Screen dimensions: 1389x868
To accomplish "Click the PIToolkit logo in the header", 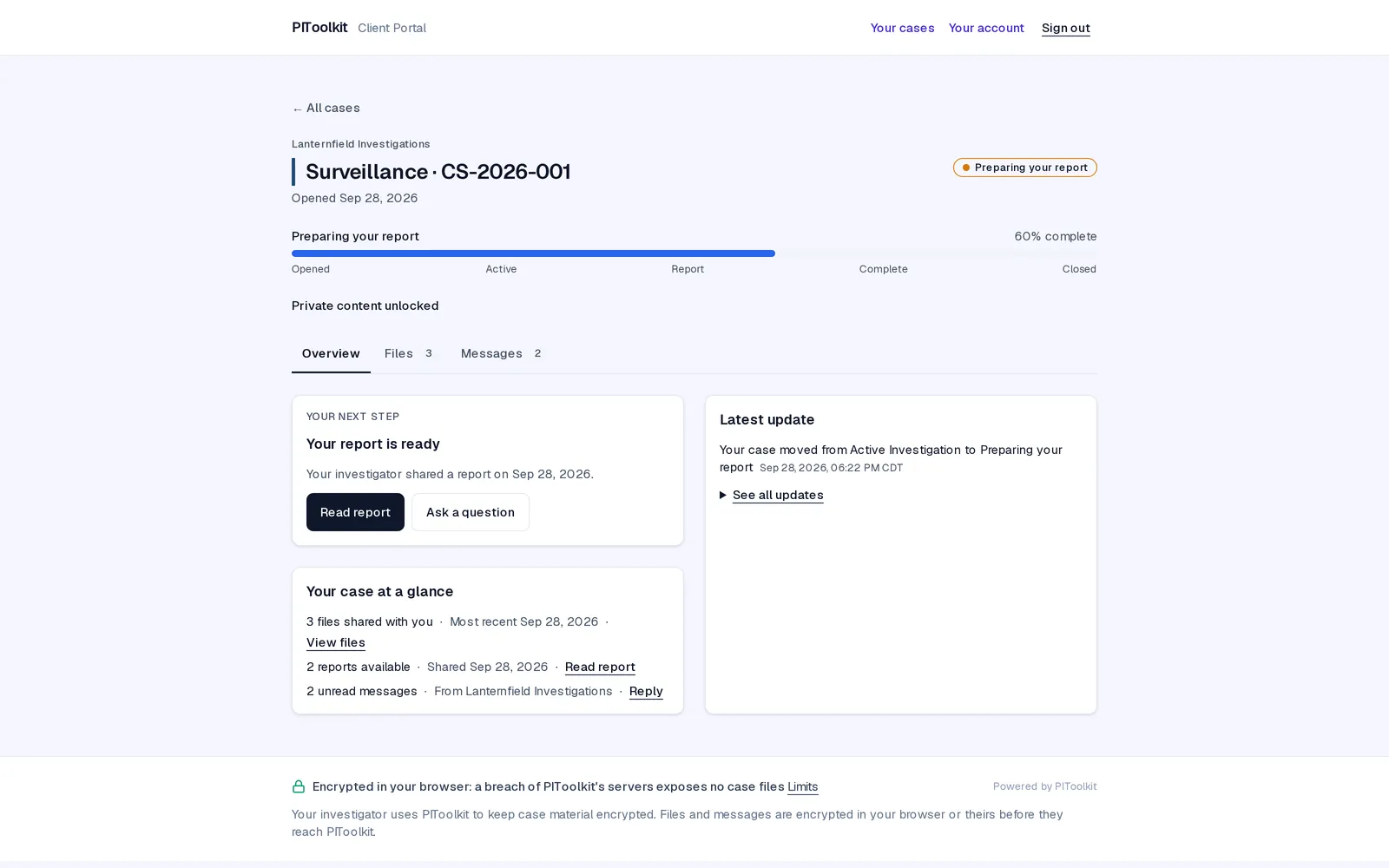I will [x=319, y=27].
